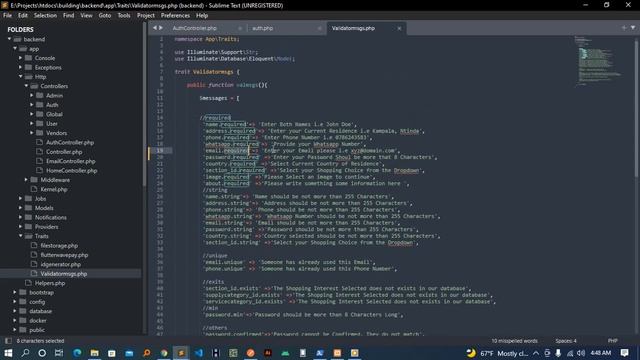
Task: Open the File menu
Action: click(x=7, y=16)
